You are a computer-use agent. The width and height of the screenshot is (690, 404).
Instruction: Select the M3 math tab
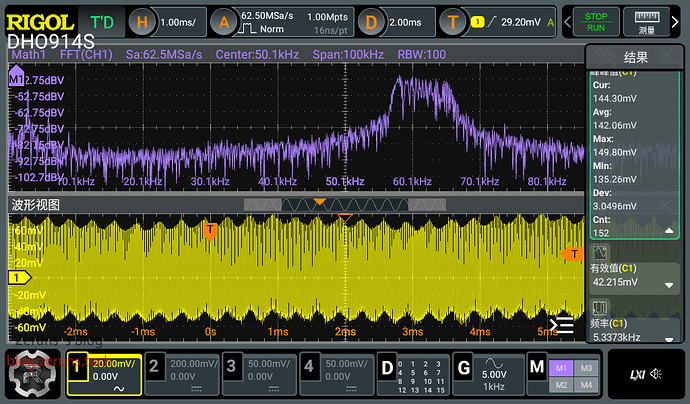click(x=585, y=367)
